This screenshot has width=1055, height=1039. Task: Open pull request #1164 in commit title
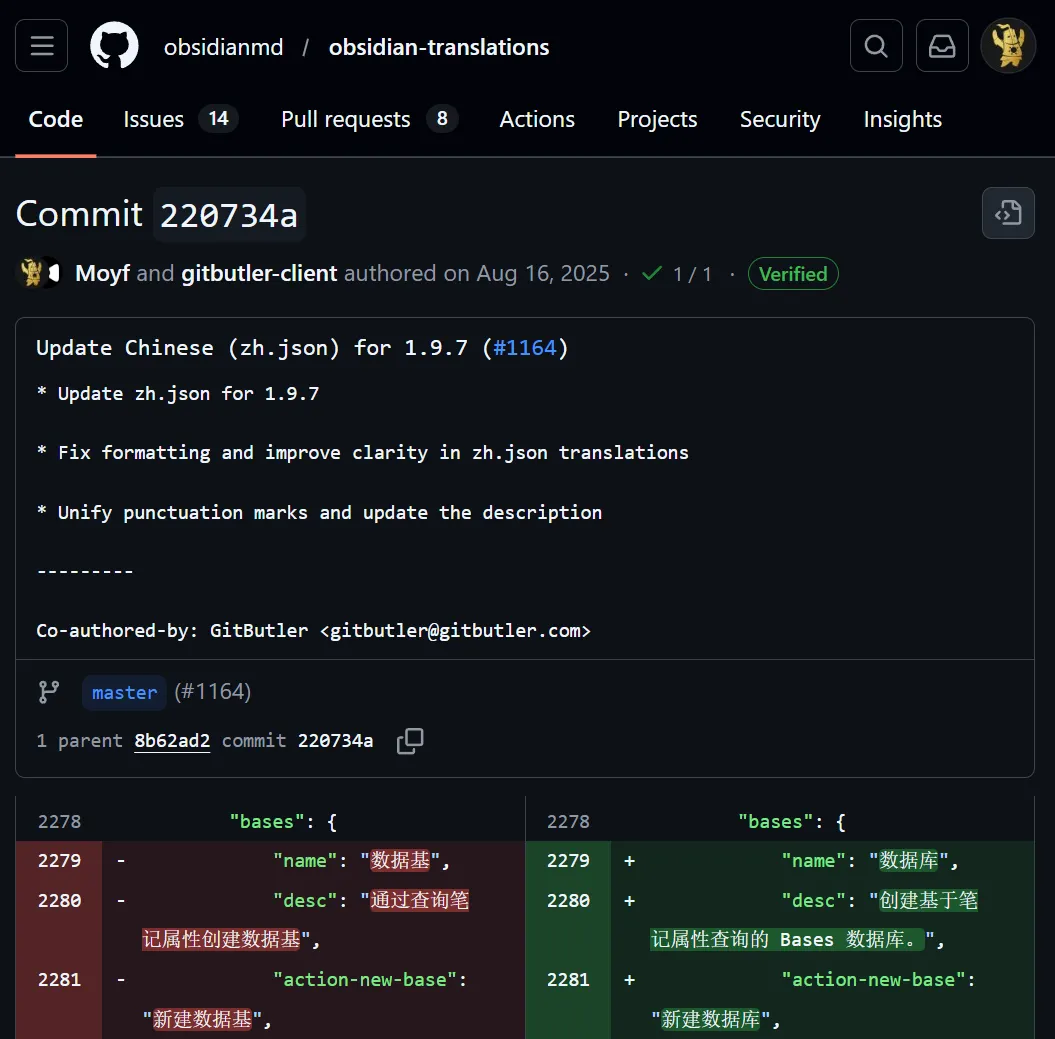click(x=525, y=348)
